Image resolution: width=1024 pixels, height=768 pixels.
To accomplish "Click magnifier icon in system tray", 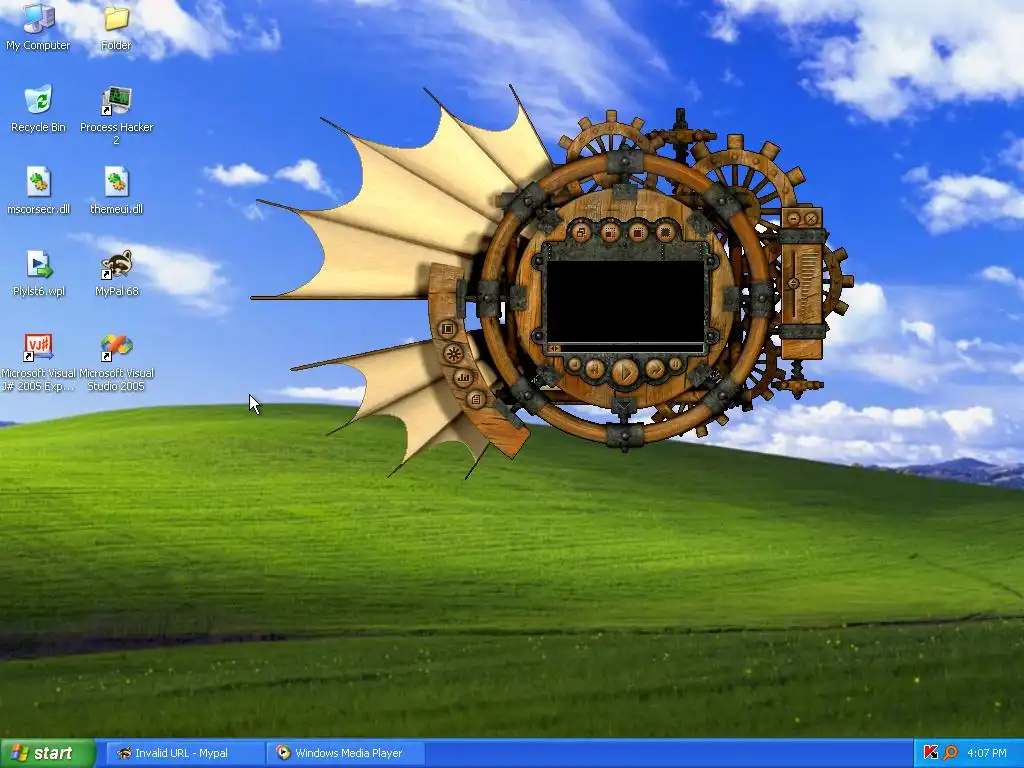I will tap(950, 753).
